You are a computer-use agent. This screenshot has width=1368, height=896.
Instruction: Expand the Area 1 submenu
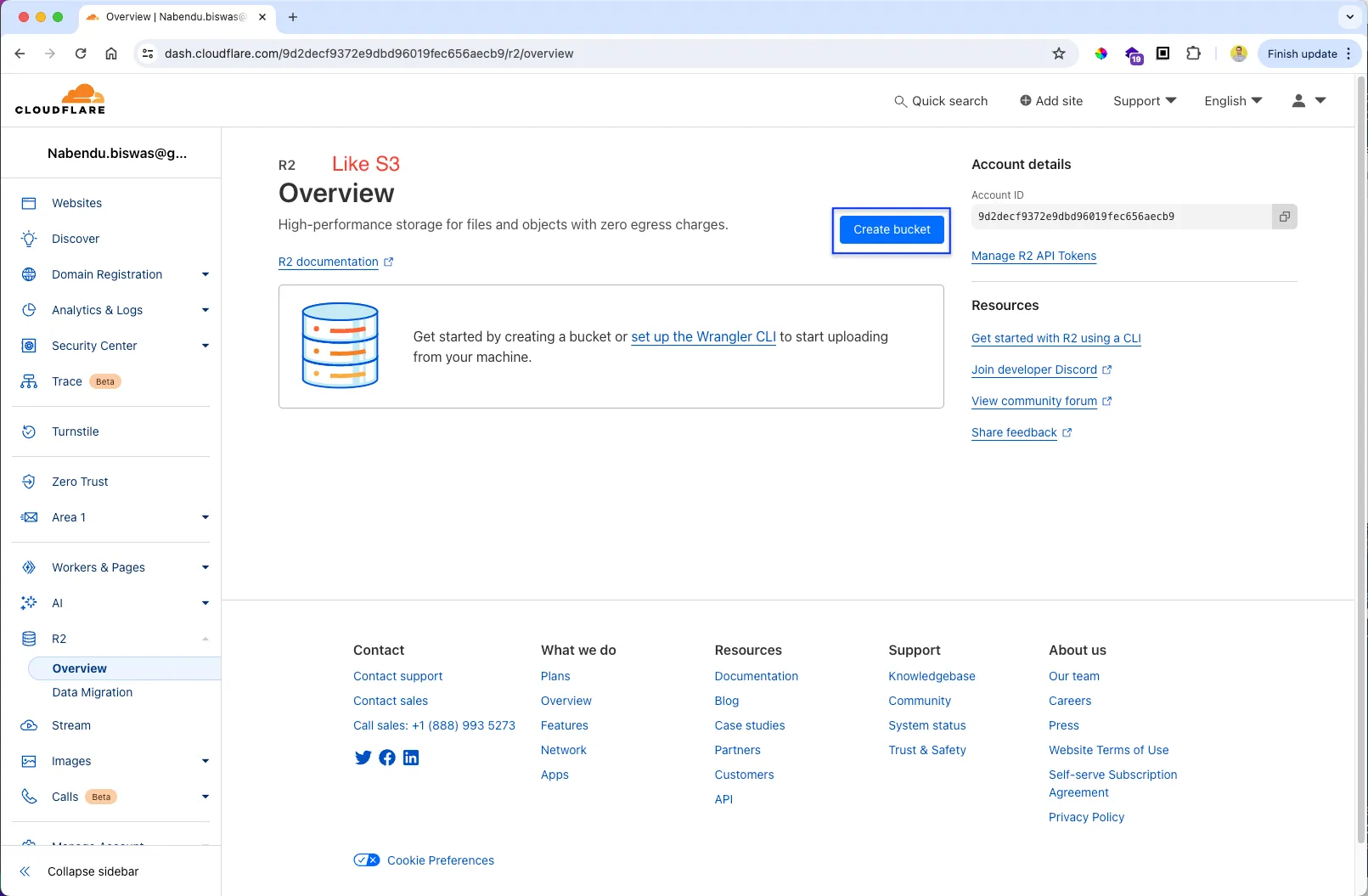[x=205, y=517]
